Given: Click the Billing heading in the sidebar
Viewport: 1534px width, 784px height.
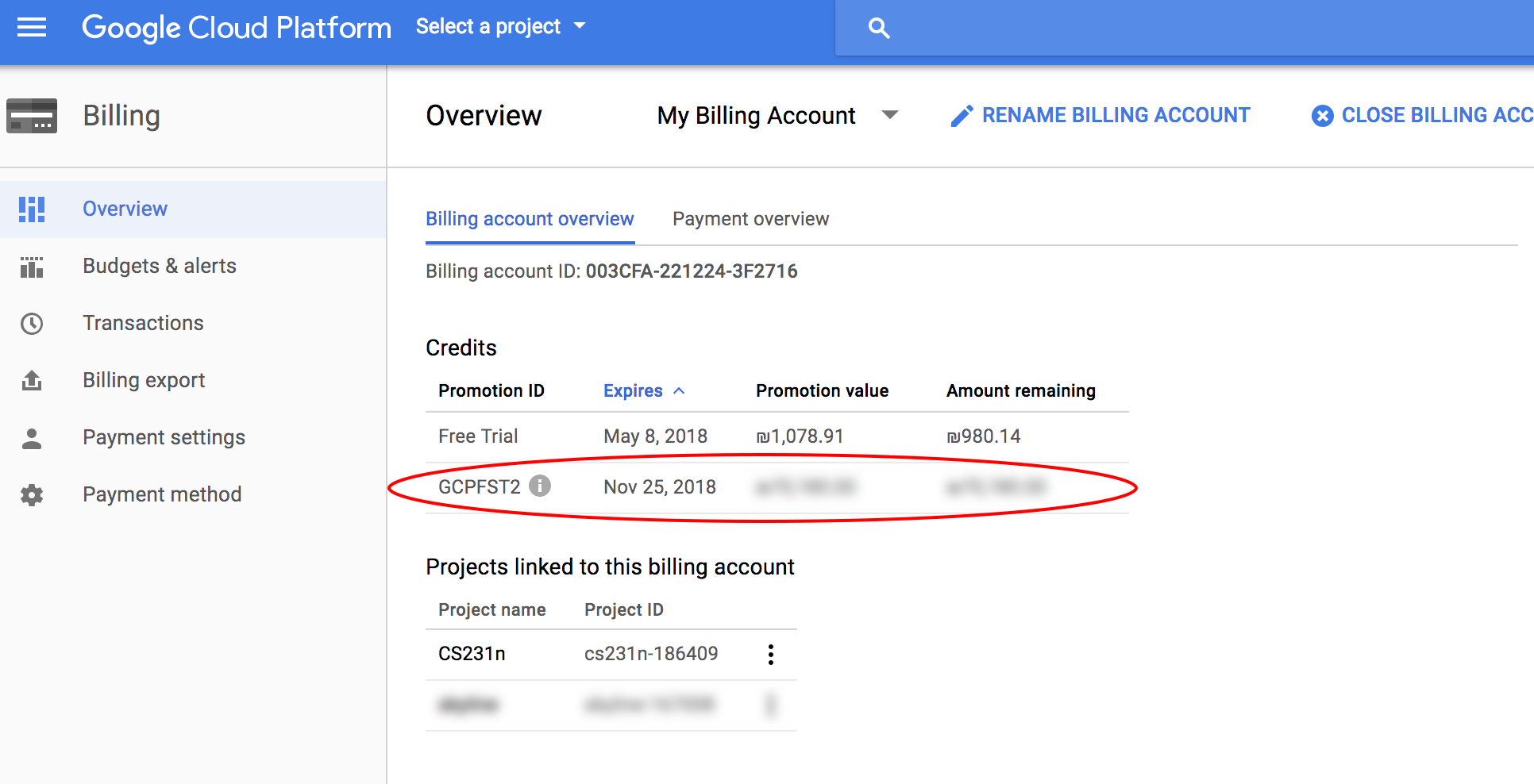Looking at the screenshot, I should click(x=121, y=116).
